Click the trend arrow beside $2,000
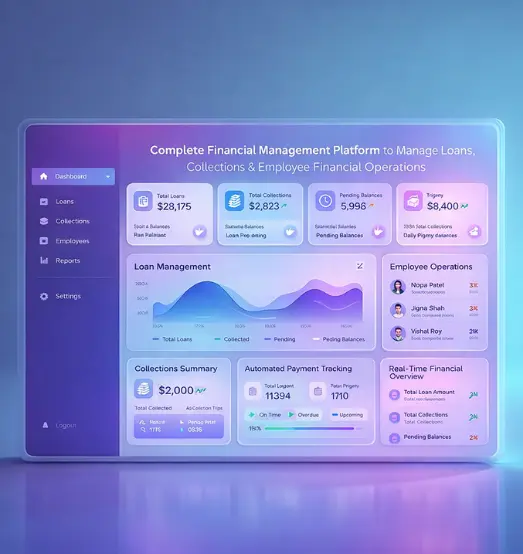 pyautogui.click(x=201, y=390)
